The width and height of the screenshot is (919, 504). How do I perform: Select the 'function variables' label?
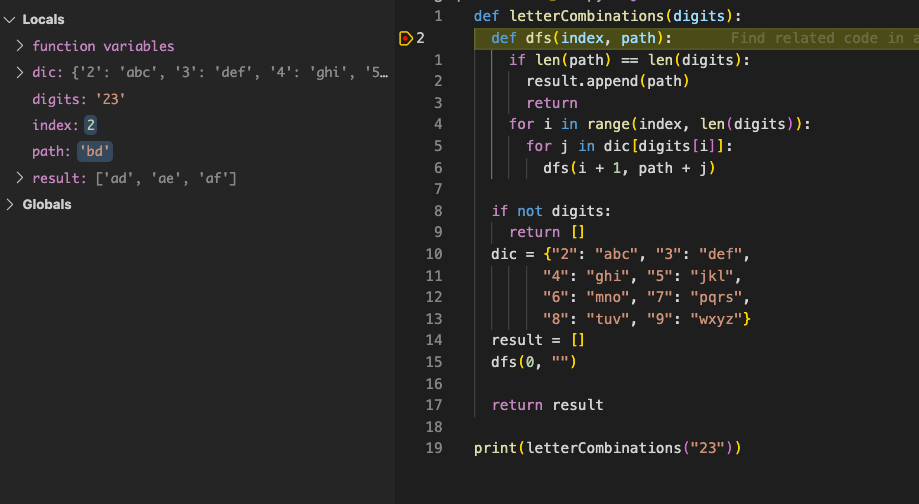point(103,46)
